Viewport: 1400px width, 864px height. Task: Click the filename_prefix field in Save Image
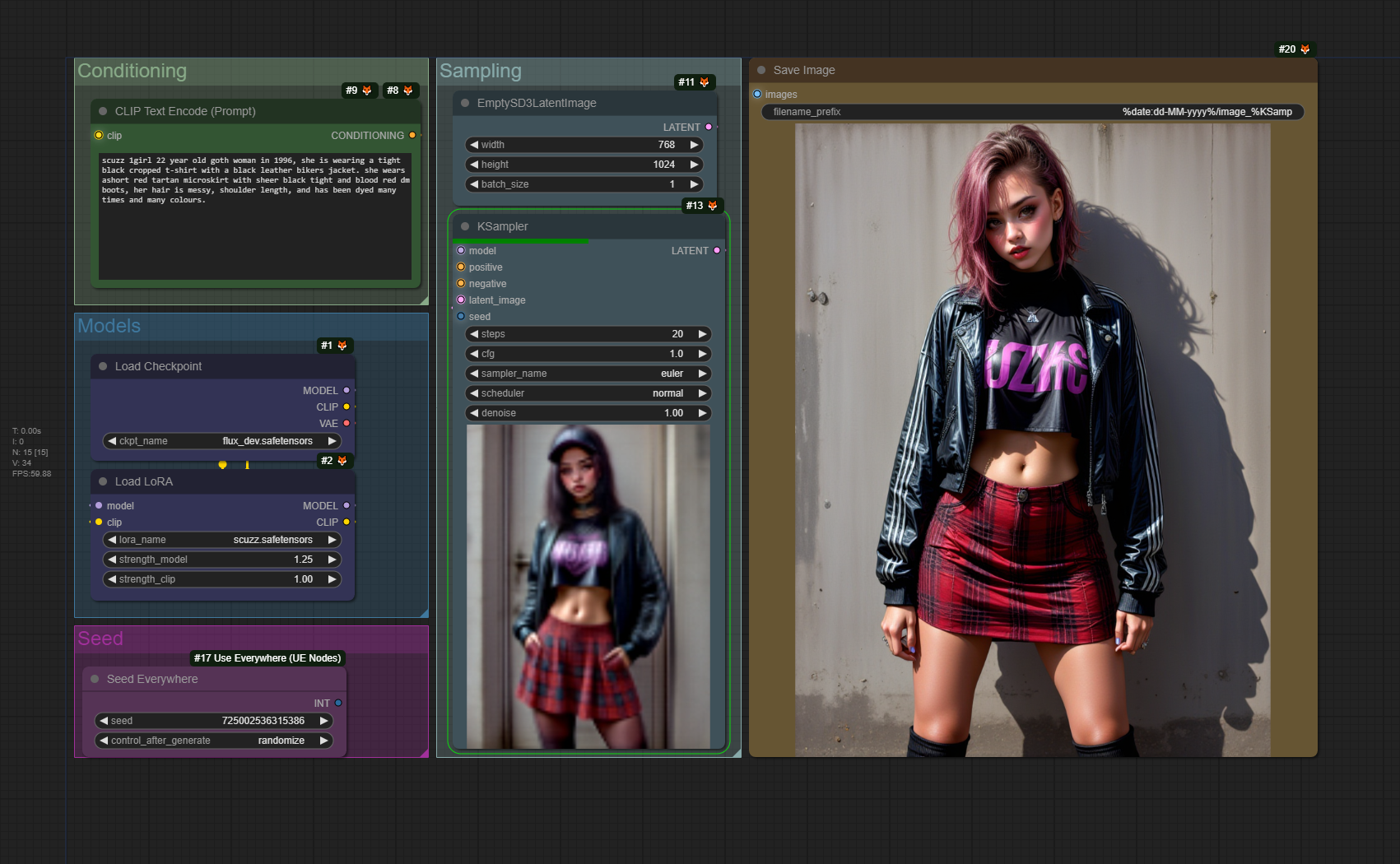(1033, 112)
